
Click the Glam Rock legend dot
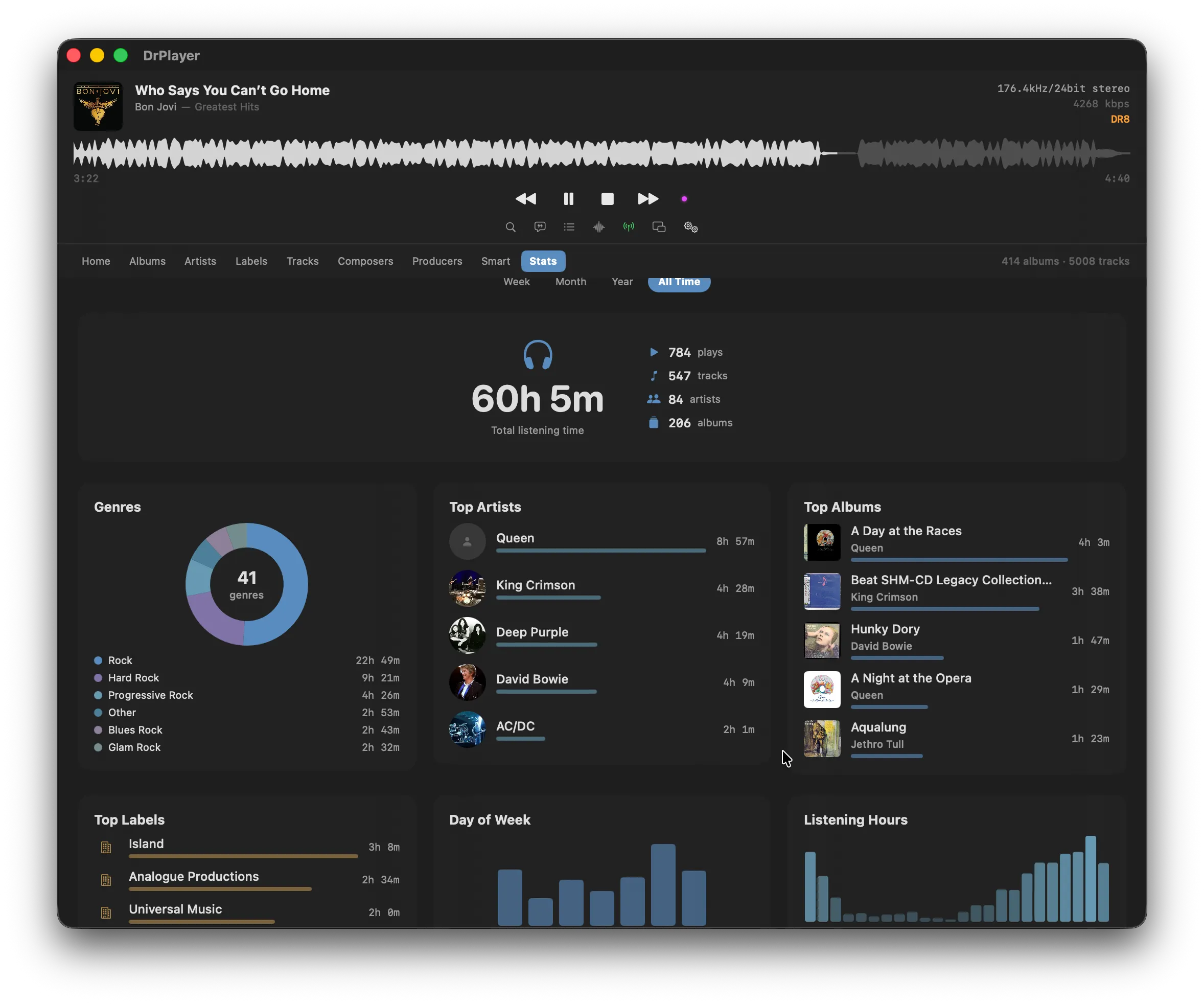(x=98, y=747)
